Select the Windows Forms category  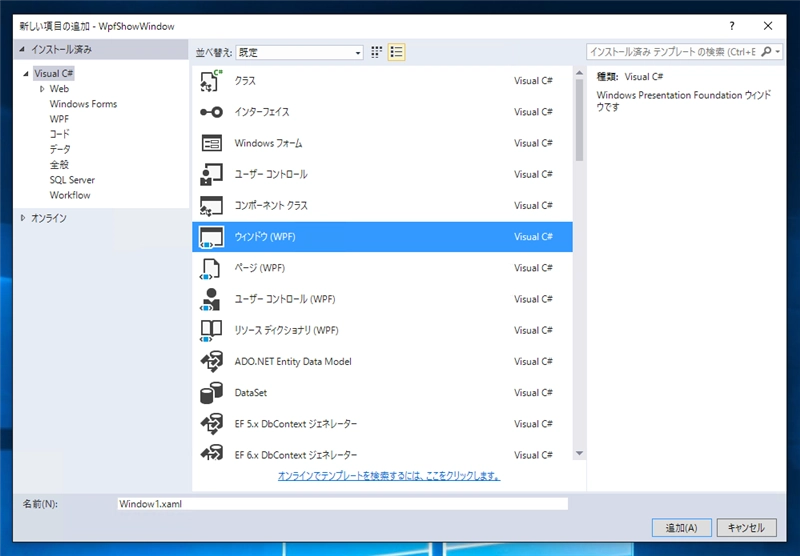click(x=83, y=104)
